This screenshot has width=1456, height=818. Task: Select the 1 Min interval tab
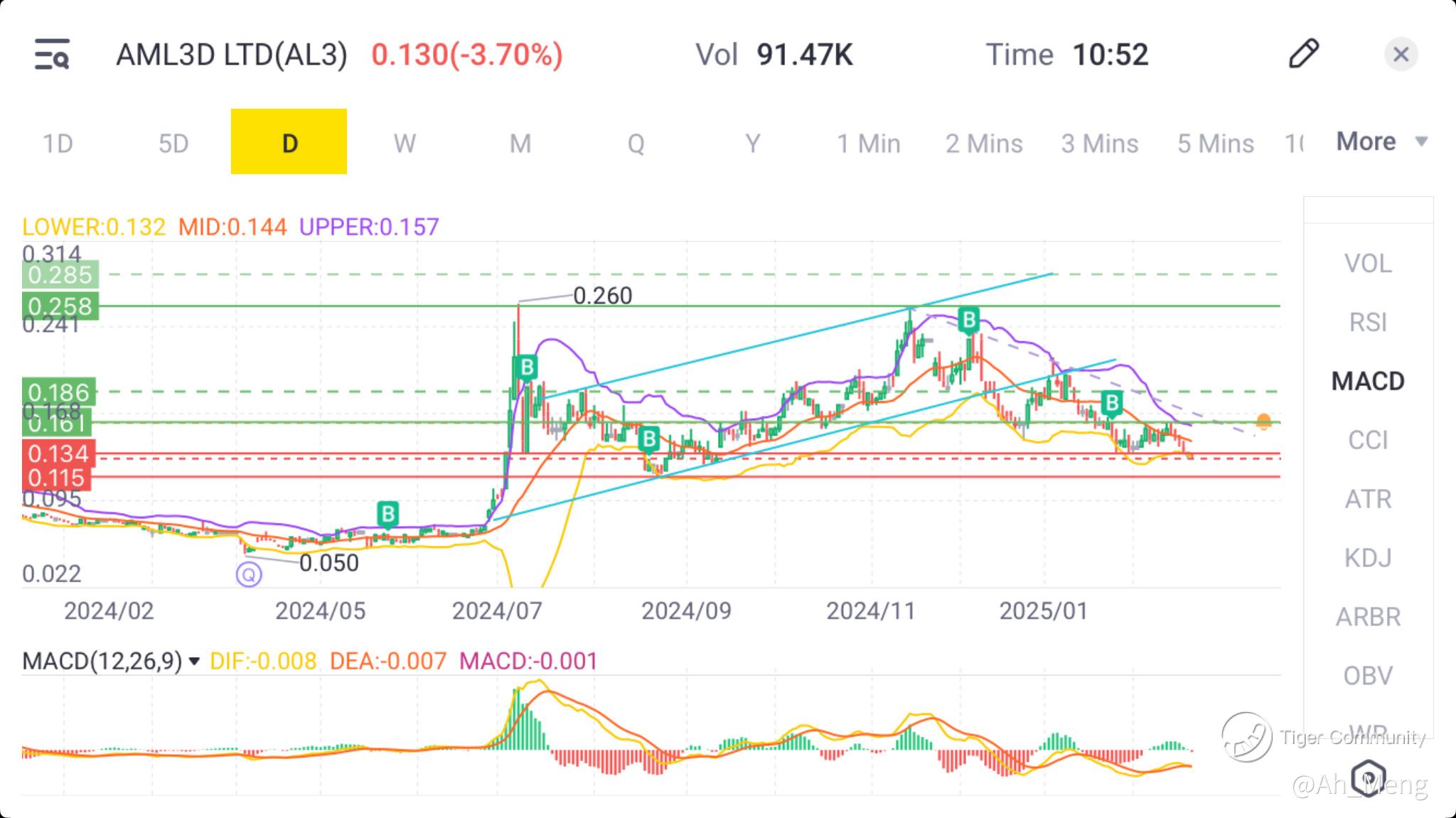[x=868, y=143]
